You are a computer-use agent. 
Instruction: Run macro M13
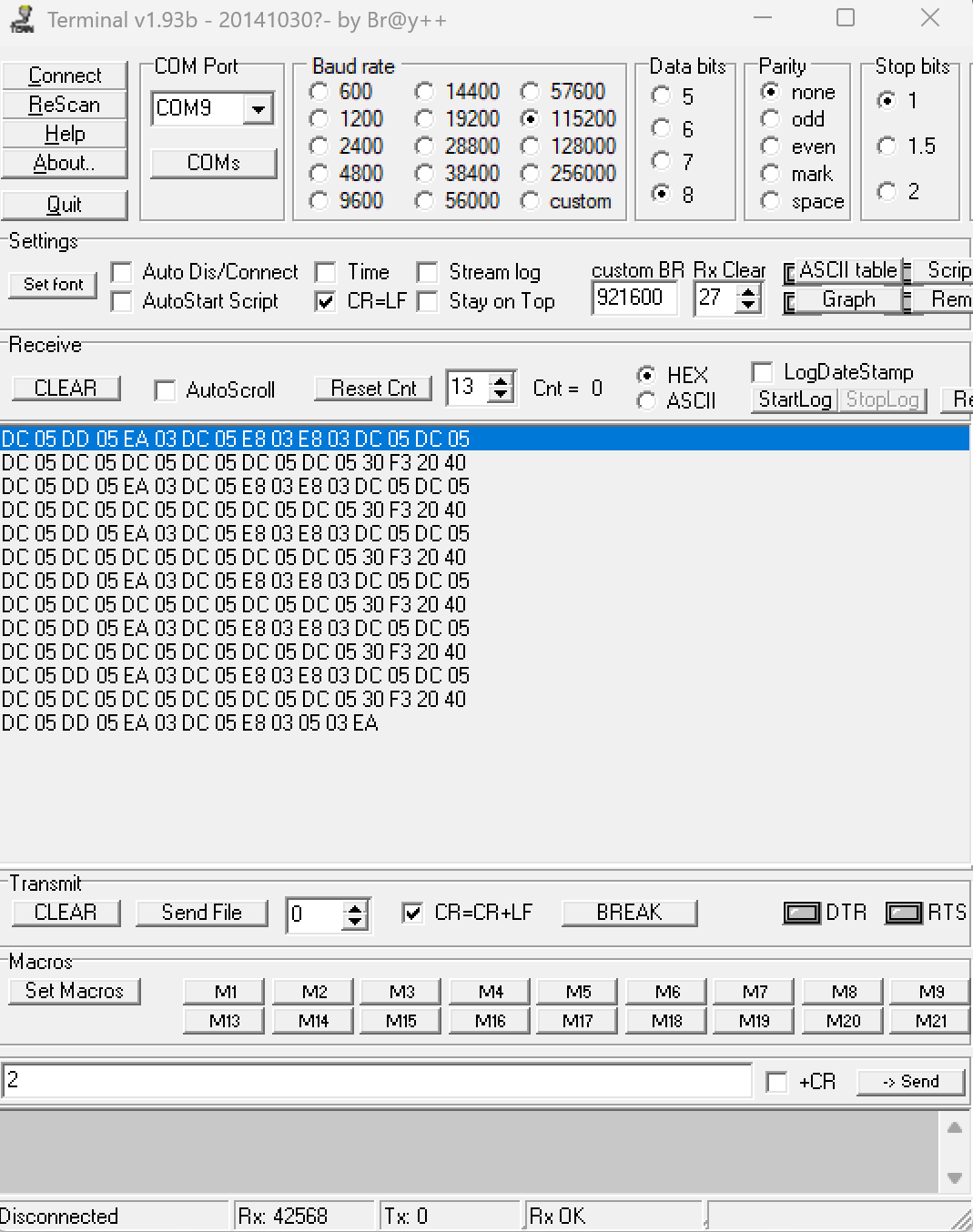click(225, 1021)
